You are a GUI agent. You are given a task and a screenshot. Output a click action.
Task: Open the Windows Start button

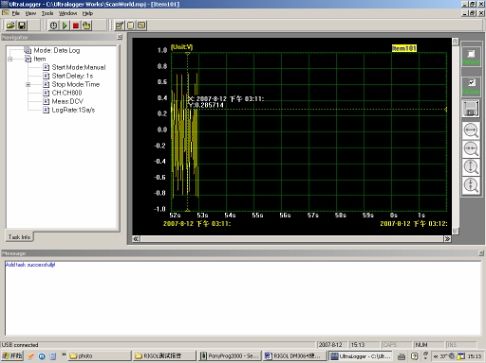(12, 356)
